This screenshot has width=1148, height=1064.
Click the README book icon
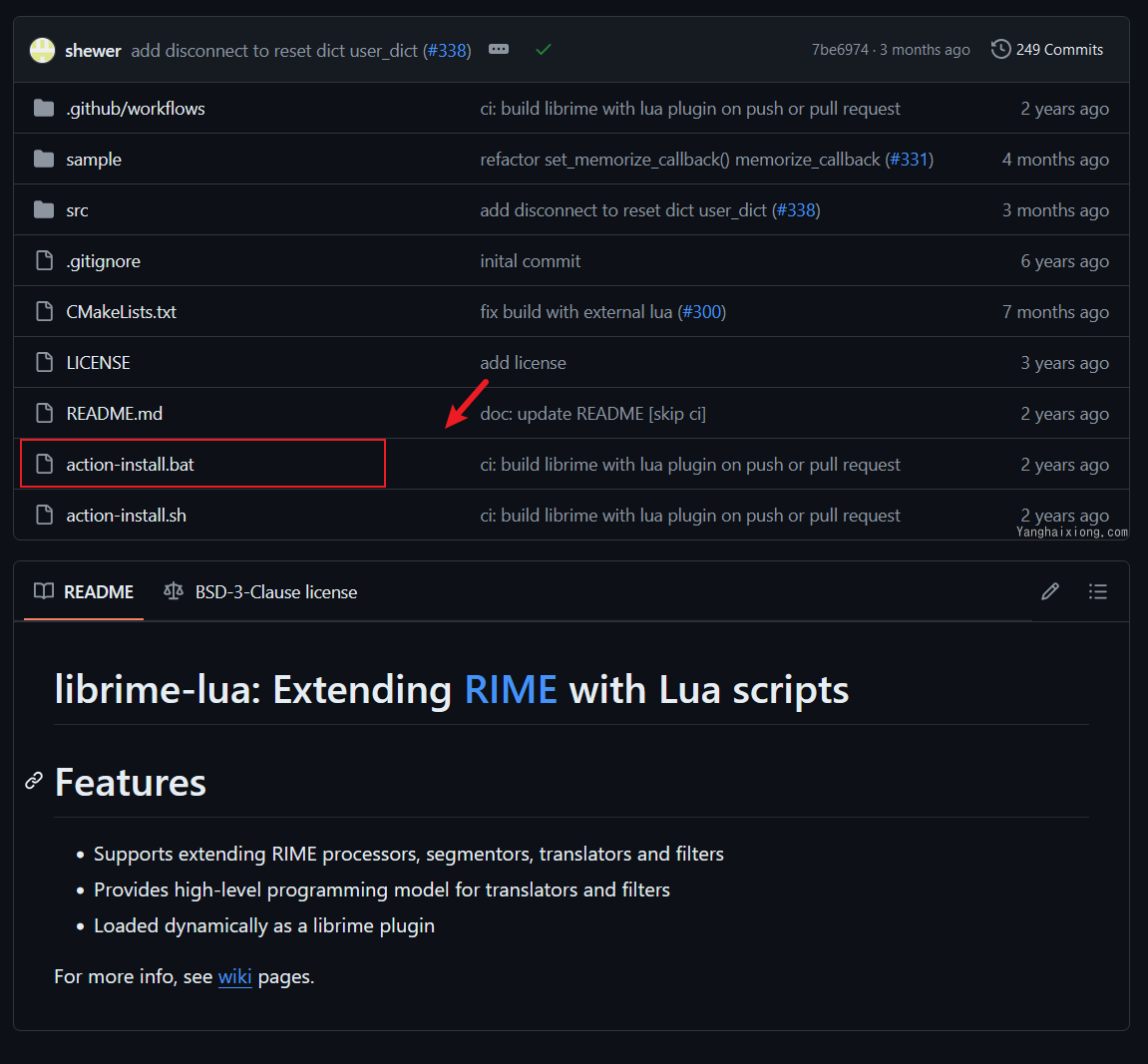click(44, 591)
